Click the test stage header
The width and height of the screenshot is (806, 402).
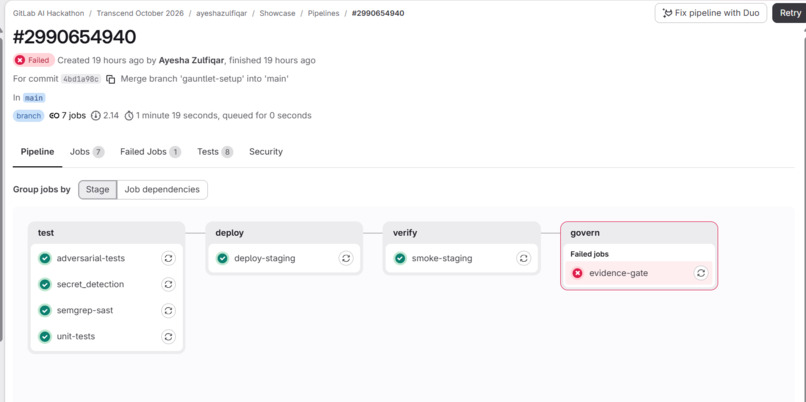pos(107,233)
